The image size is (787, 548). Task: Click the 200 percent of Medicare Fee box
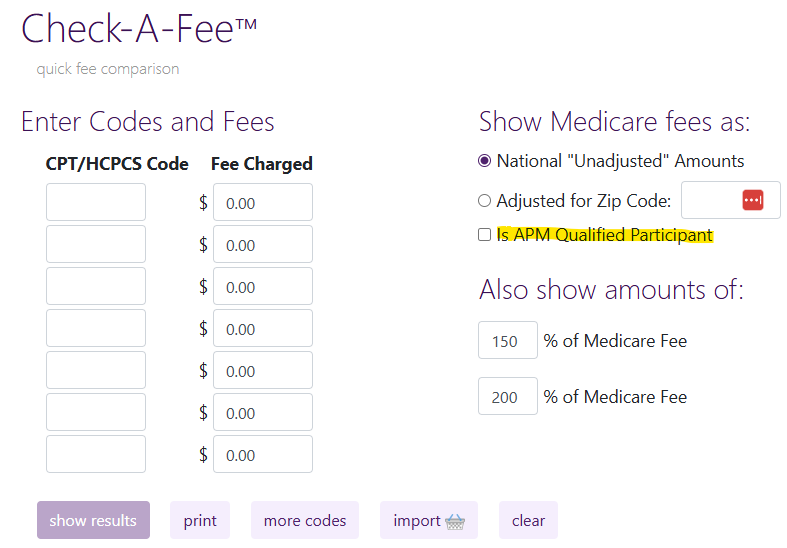click(508, 396)
